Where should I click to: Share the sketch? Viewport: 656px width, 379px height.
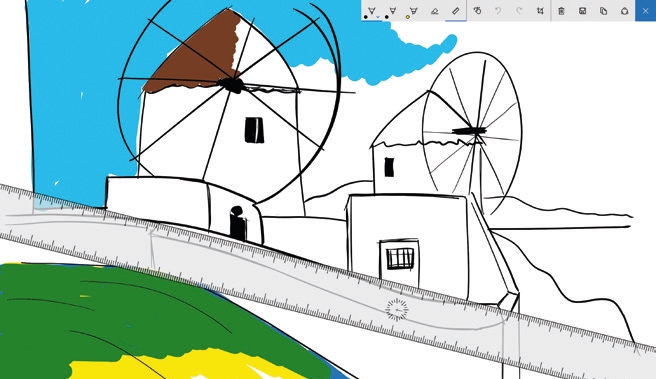click(625, 11)
